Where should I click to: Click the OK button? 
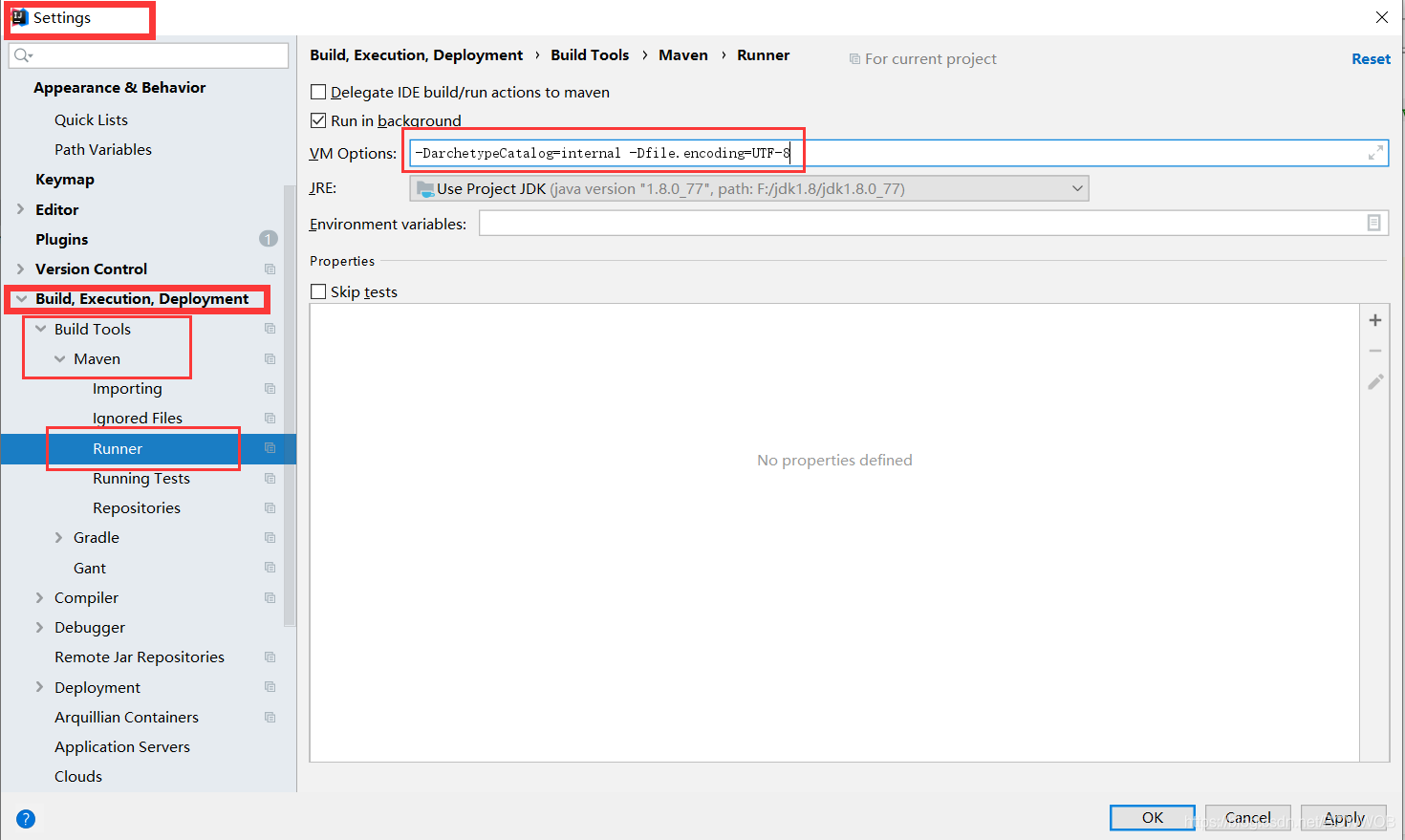[x=1153, y=818]
